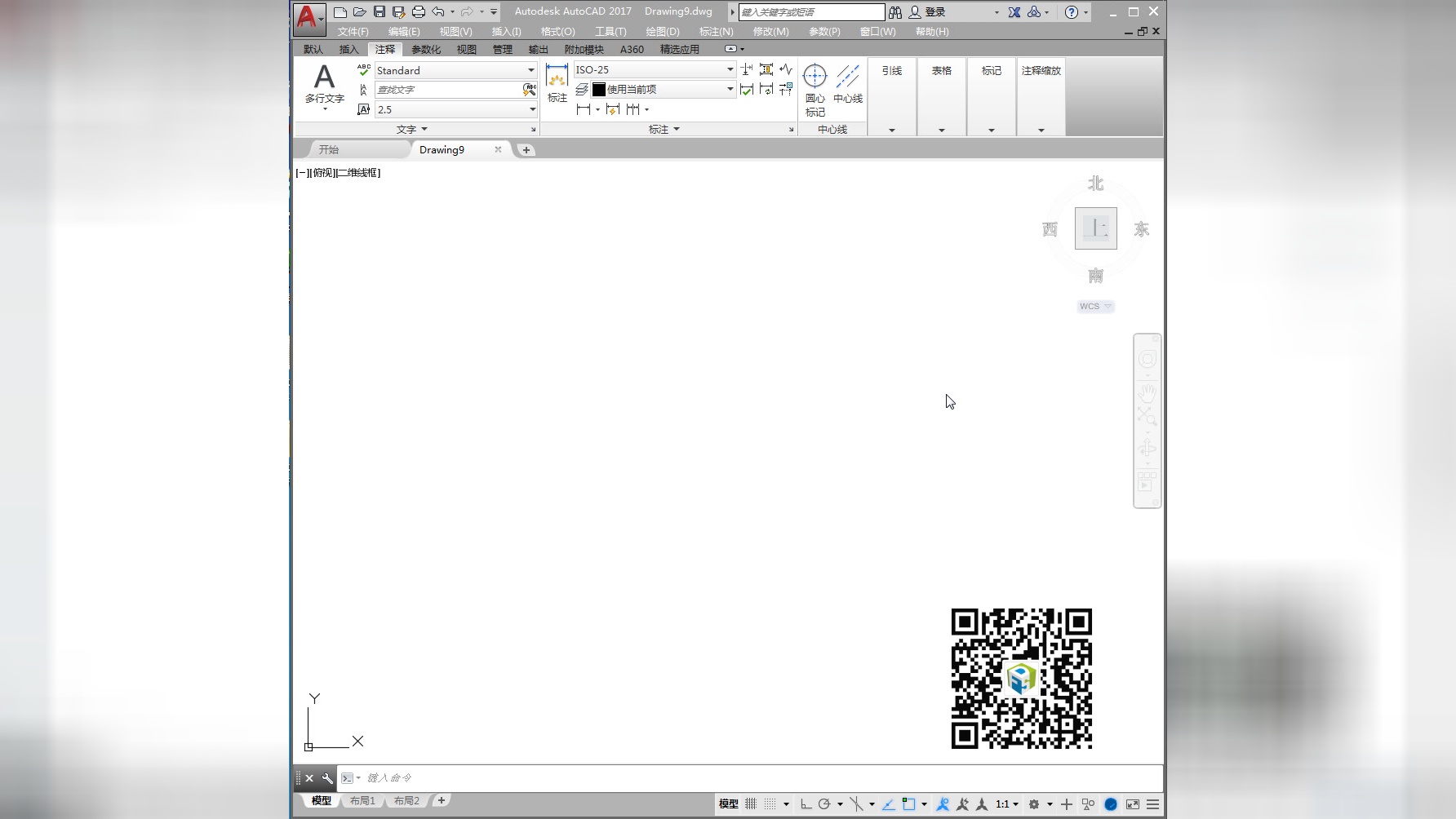Click the 标注 dimension tool
This screenshot has height=819, width=1456.
click(557, 83)
